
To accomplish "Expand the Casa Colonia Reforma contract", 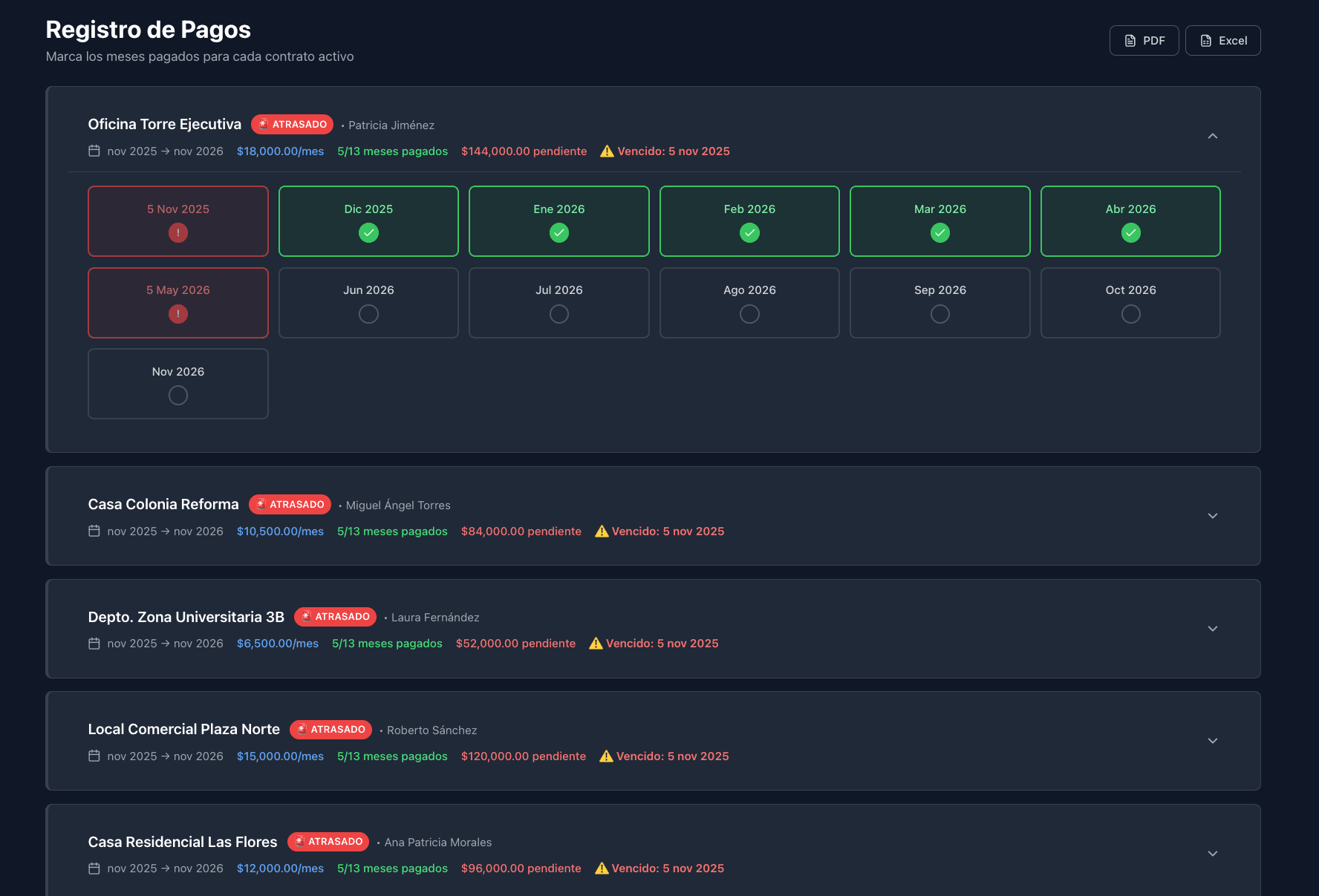I will (x=1213, y=516).
